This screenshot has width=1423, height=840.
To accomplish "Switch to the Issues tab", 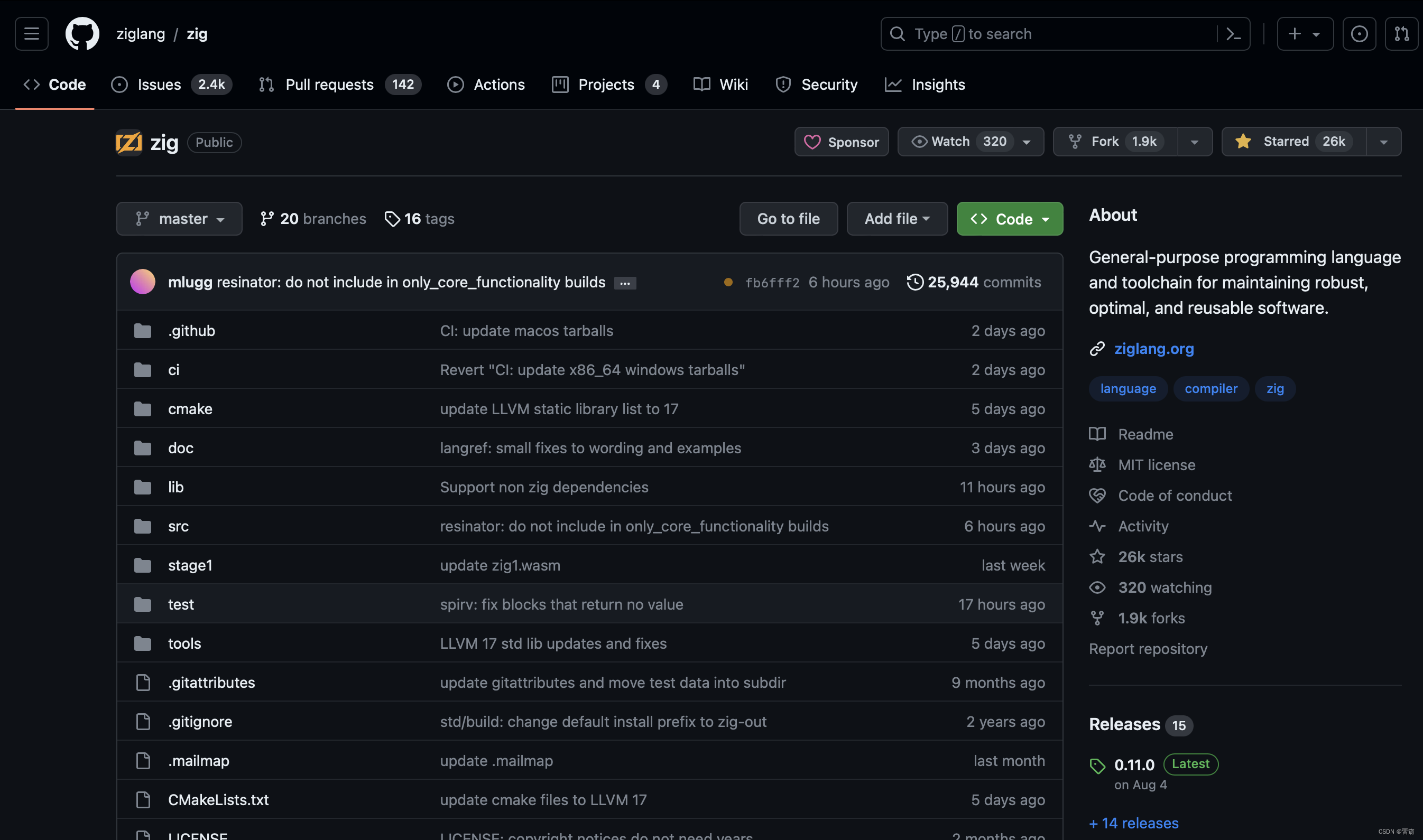I will (171, 85).
